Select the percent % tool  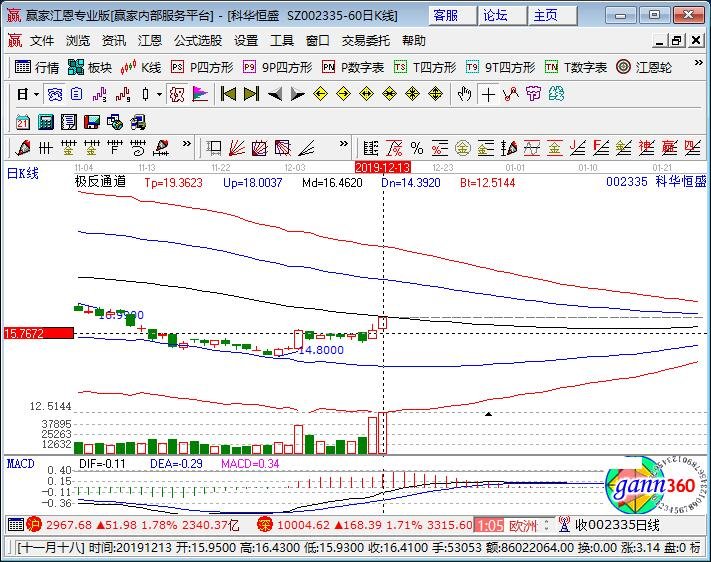pyautogui.click(x=417, y=148)
